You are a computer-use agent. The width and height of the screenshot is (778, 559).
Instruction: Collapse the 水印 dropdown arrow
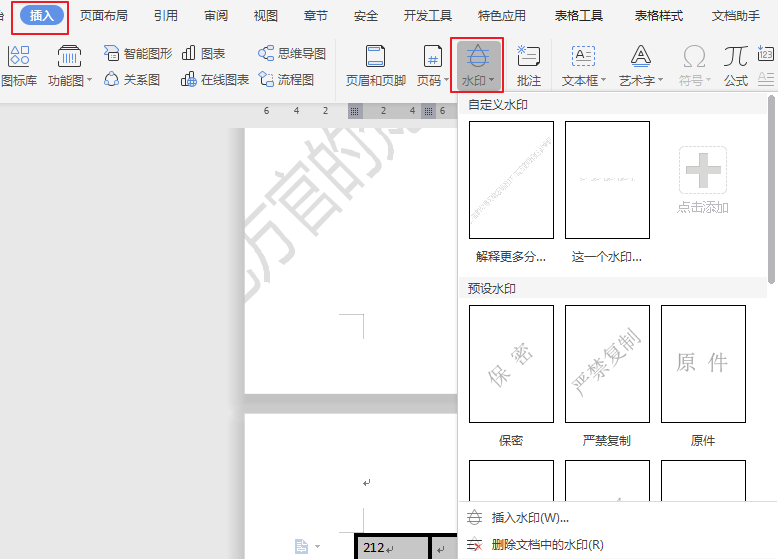[x=491, y=79]
